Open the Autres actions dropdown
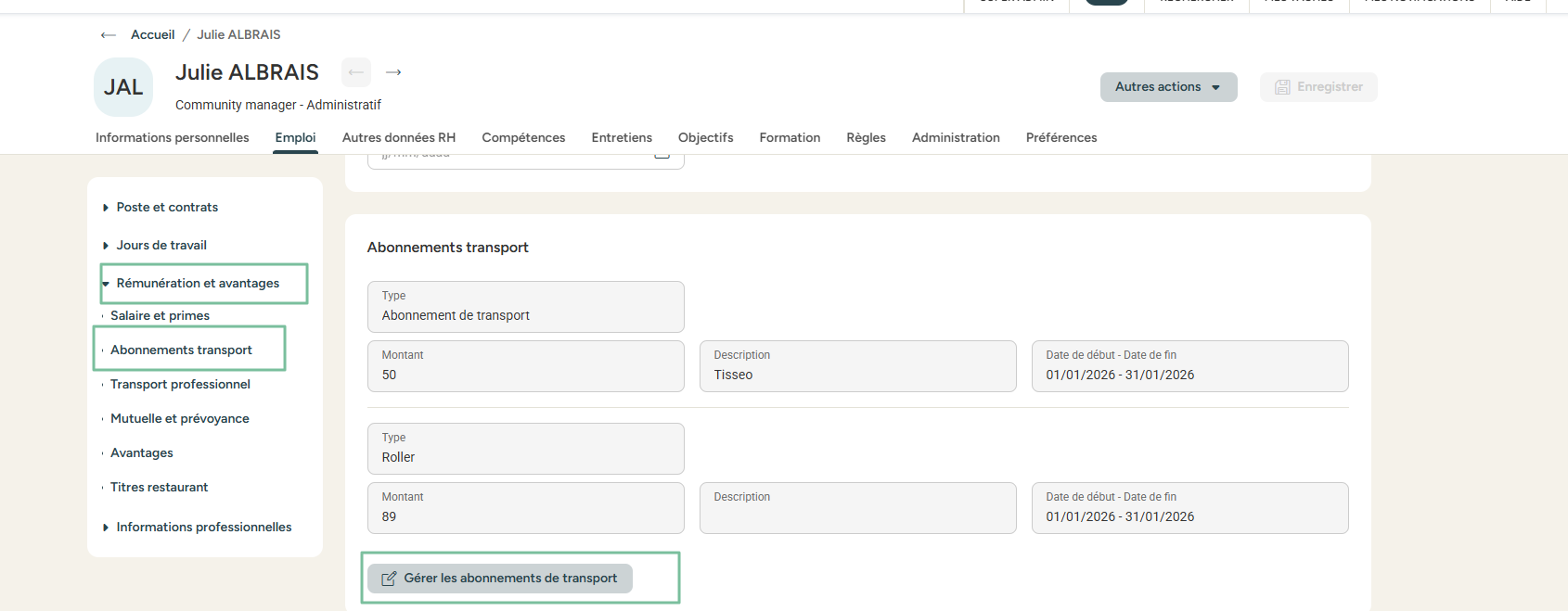 click(x=1168, y=87)
